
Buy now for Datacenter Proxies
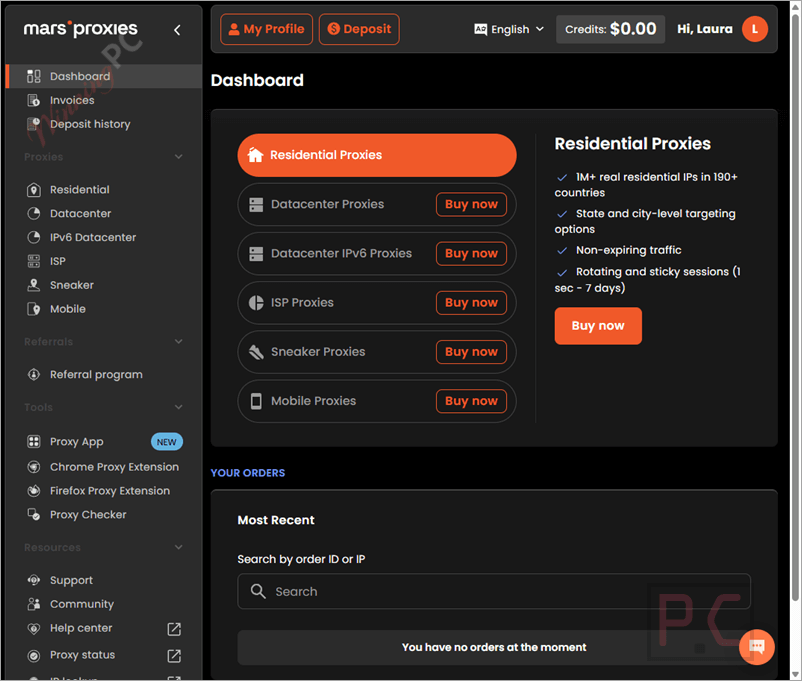click(x=471, y=204)
